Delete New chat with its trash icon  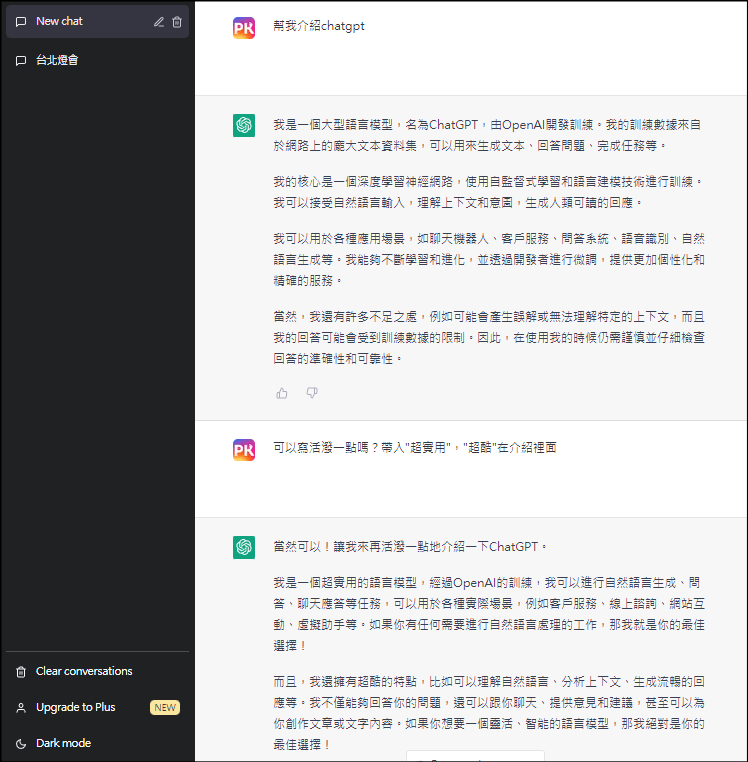[x=177, y=22]
